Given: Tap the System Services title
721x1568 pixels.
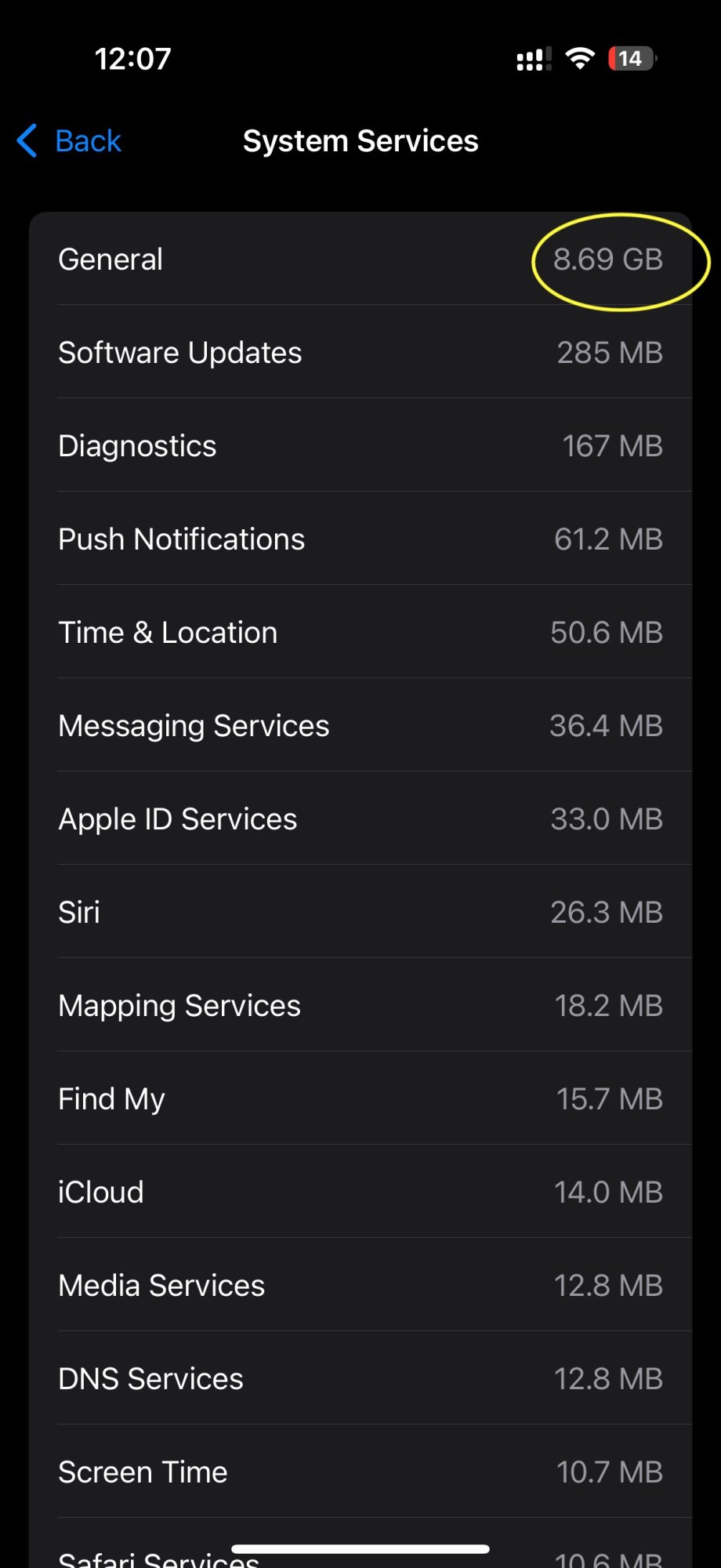Looking at the screenshot, I should (360, 141).
